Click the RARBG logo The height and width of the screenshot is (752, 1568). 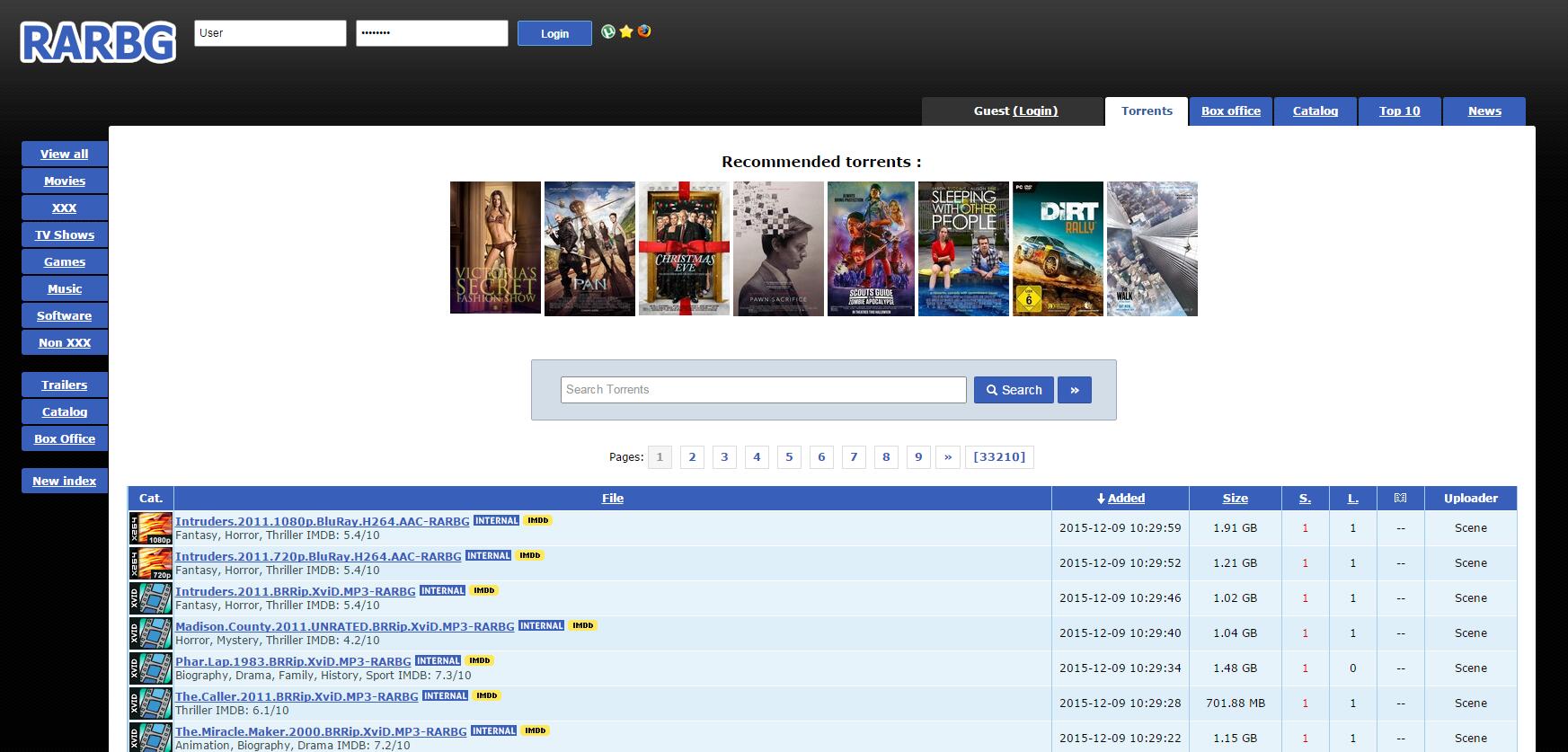tap(98, 42)
